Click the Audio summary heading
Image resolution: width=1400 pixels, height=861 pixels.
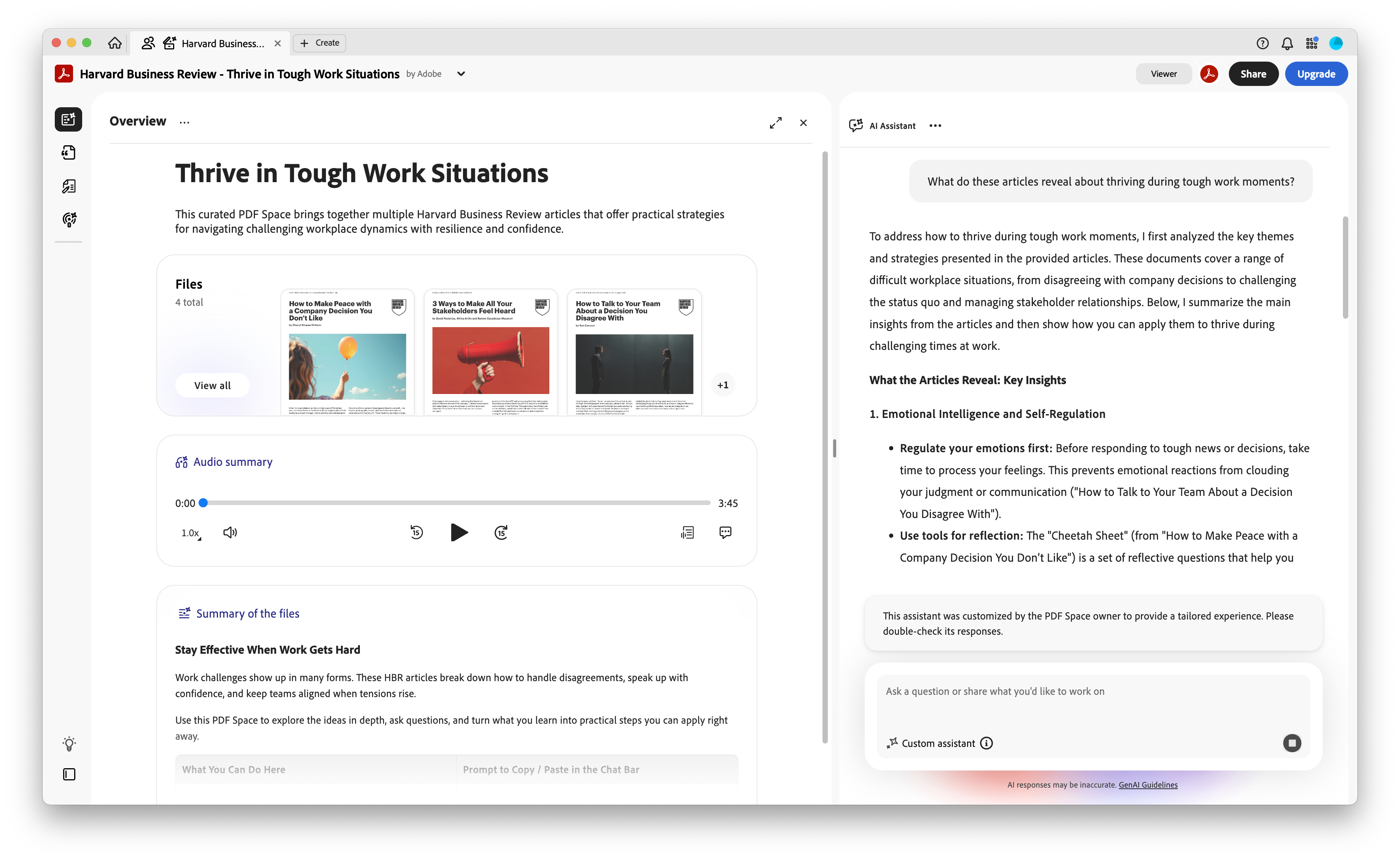point(232,462)
